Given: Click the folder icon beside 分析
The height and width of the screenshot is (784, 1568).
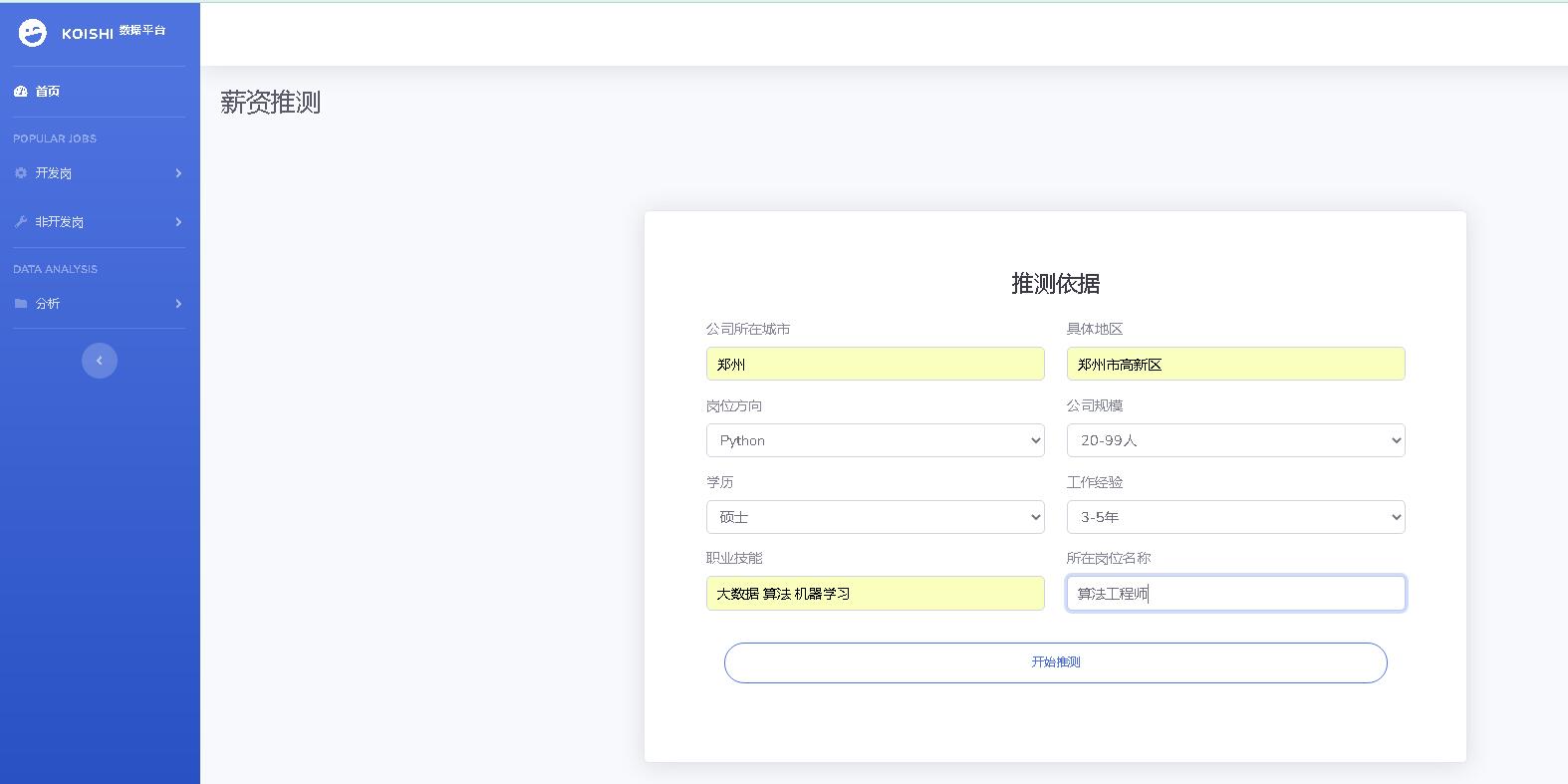Looking at the screenshot, I should click(20, 304).
